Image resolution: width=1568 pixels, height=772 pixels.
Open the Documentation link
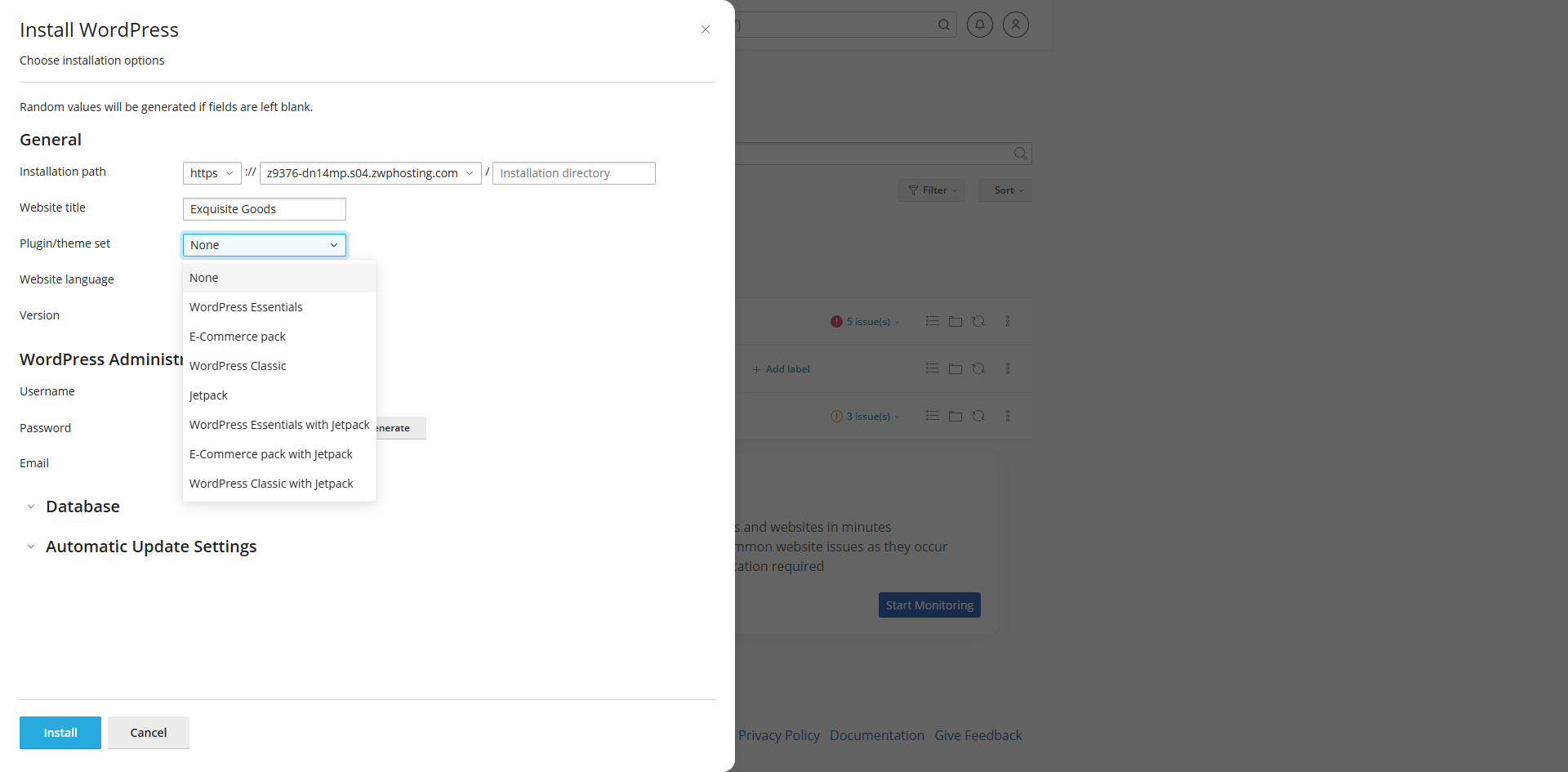[877, 735]
